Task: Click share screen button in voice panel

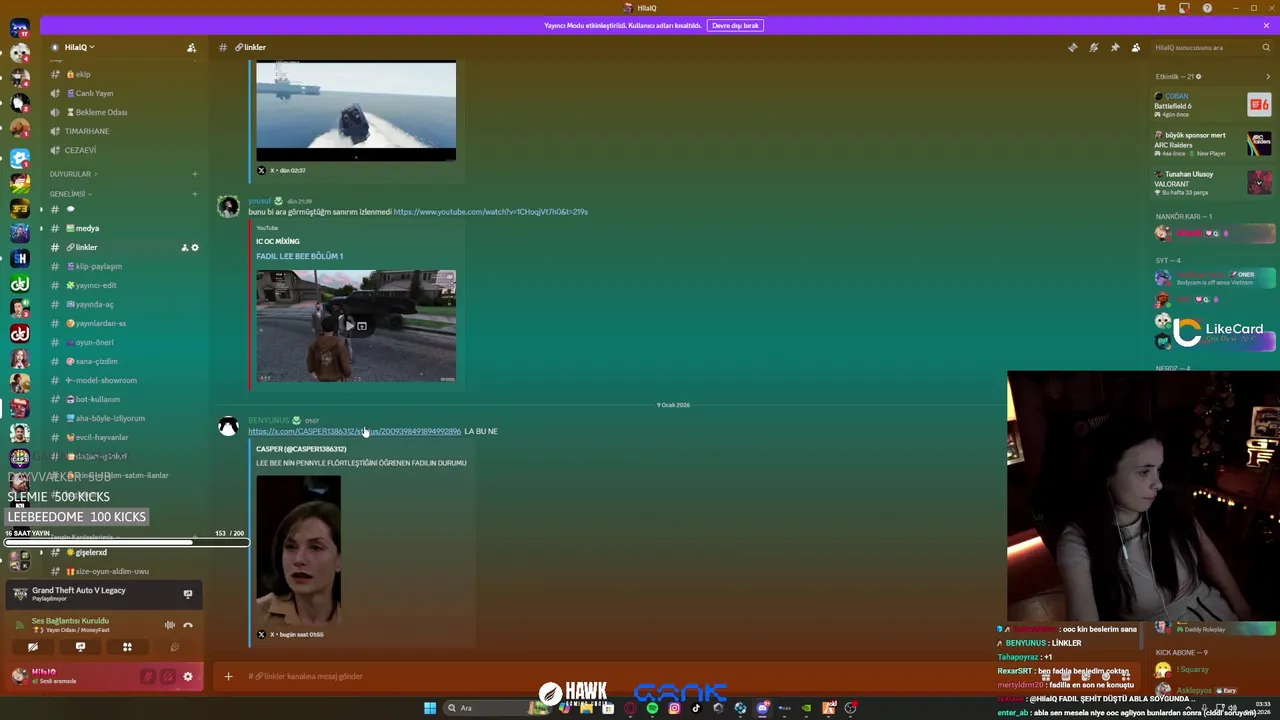Action: (x=80, y=647)
